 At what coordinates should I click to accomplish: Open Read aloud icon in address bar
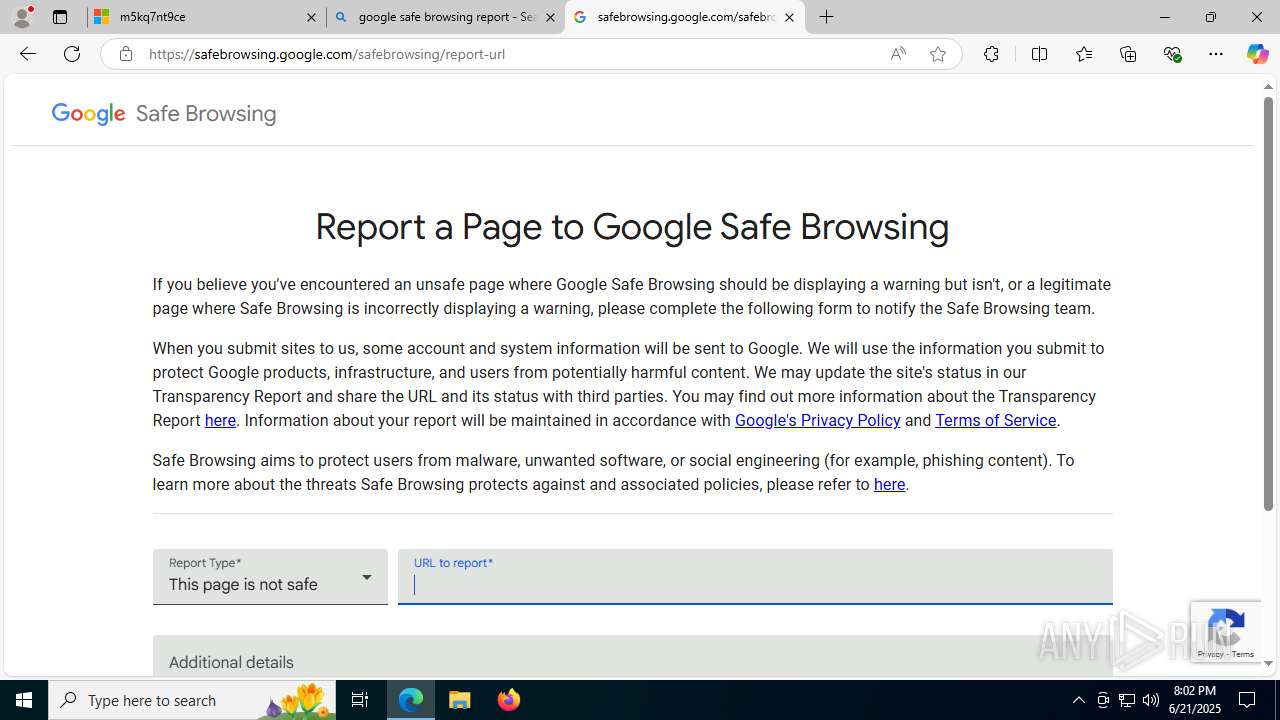pyautogui.click(x=898, y=54)
